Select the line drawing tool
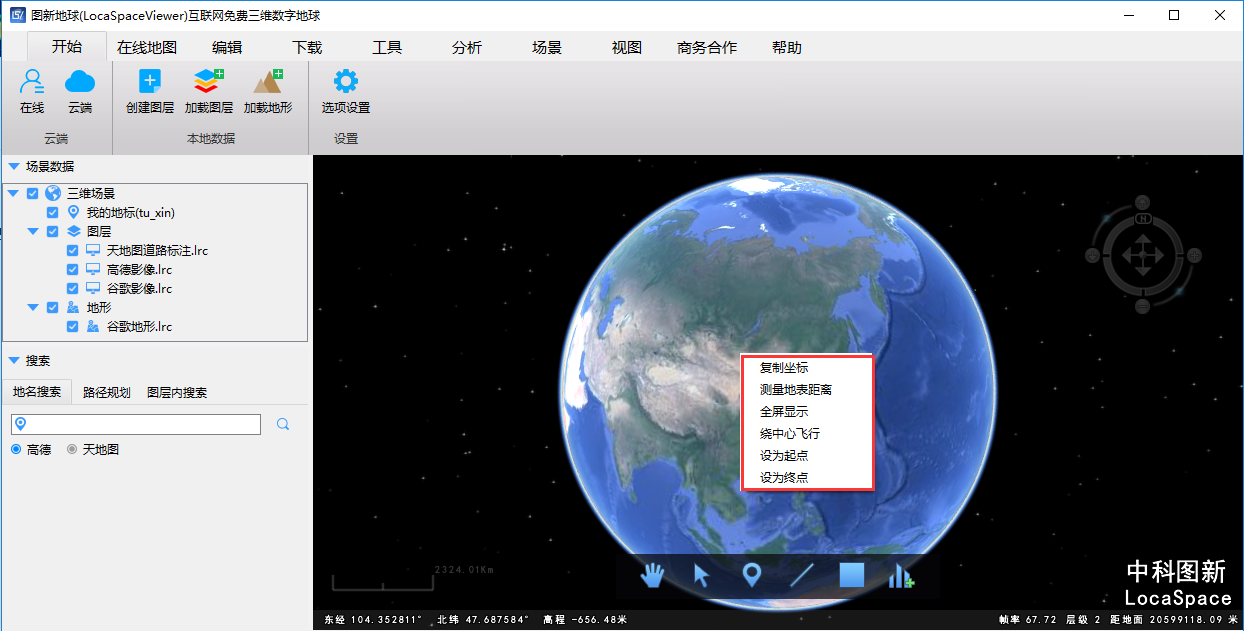 click(802, 575)
